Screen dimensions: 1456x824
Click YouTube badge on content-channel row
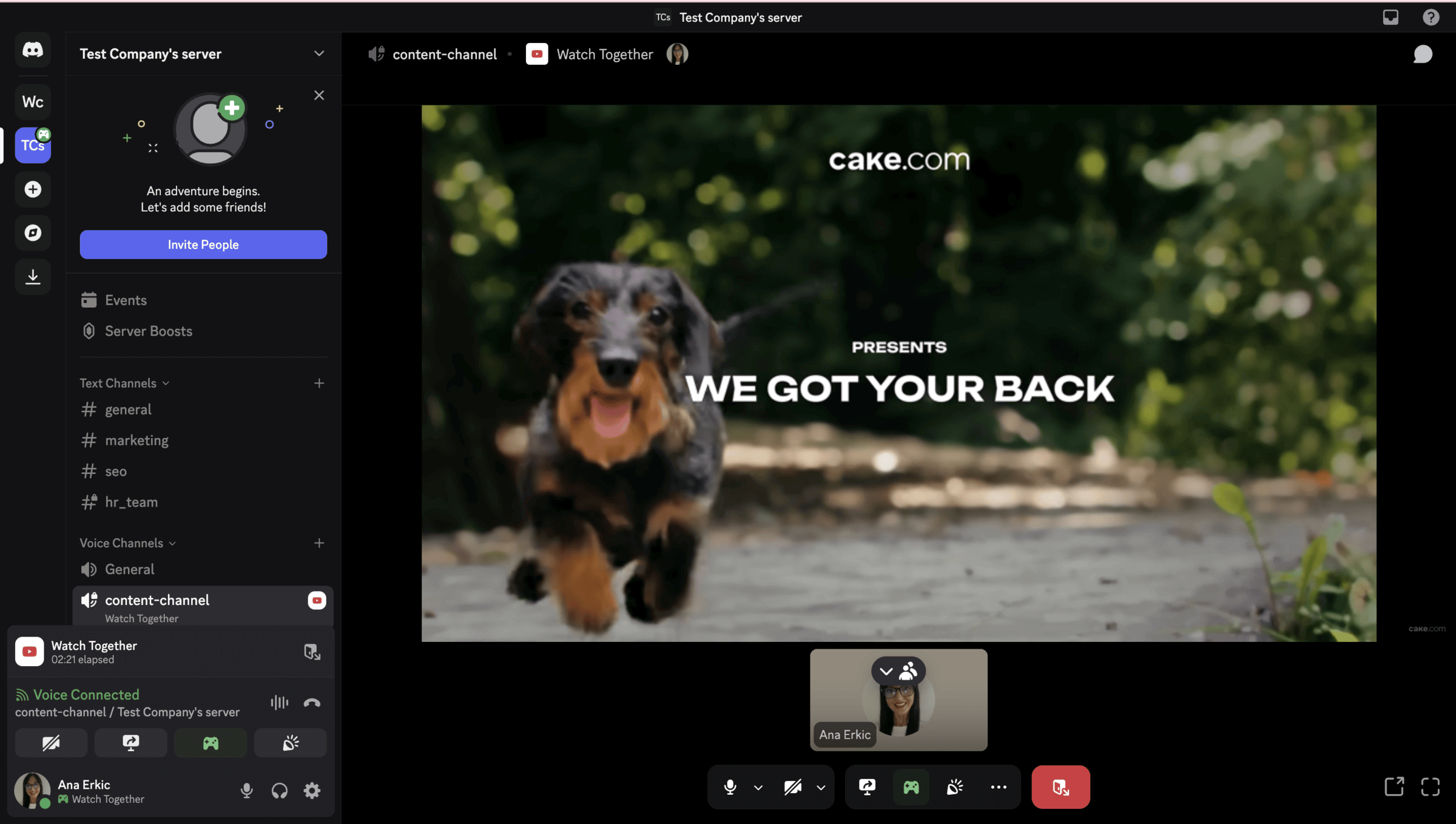(x=317, y=600)
